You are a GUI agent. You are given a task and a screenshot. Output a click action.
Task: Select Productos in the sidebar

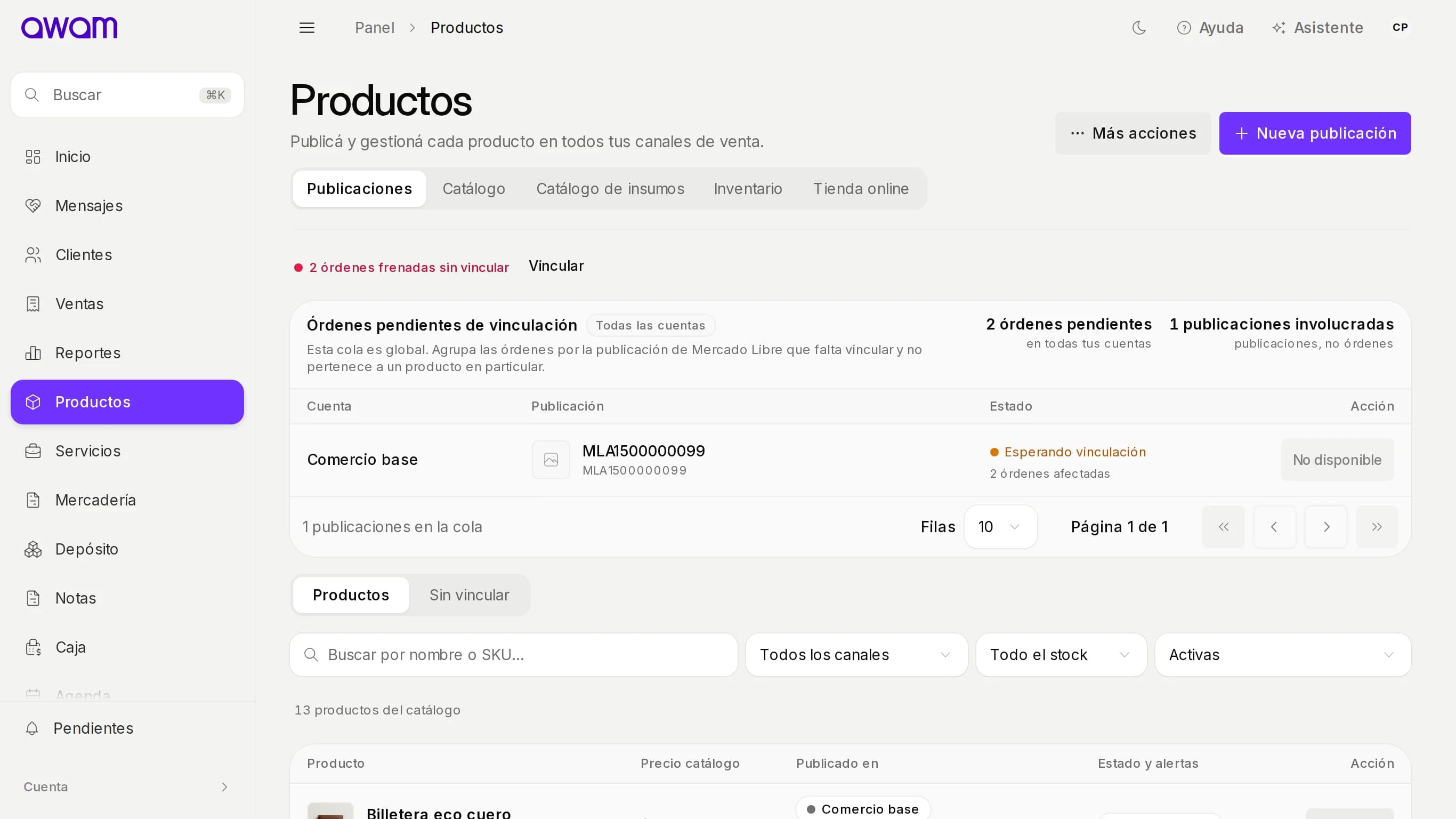click(x=127, y=402)
